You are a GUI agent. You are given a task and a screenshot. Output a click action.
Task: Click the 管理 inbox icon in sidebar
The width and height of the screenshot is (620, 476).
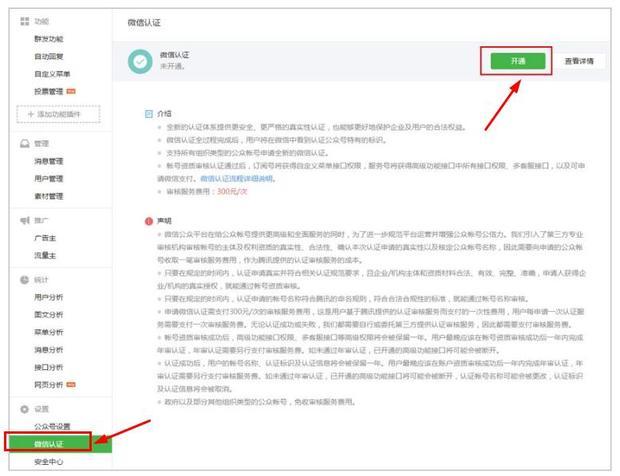coord(25,144)
